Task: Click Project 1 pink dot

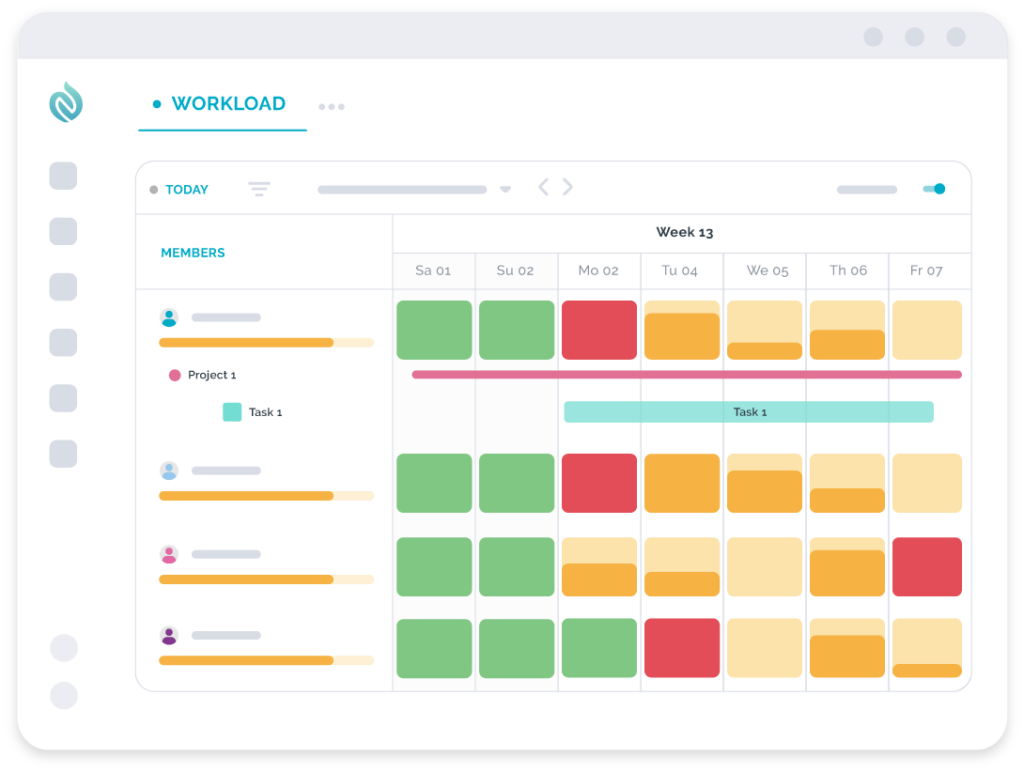Action: [x=174, y=375]
